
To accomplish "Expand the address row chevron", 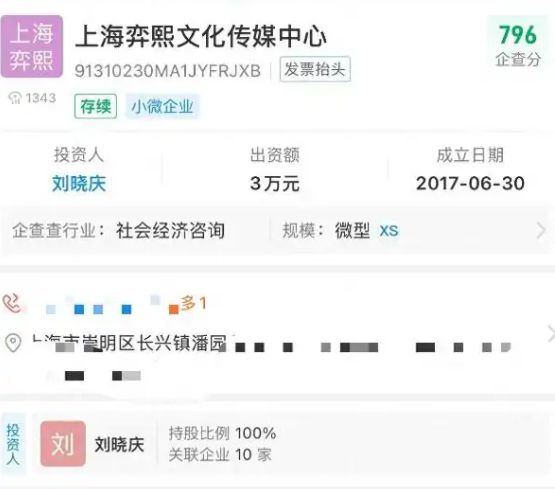I will pos(551,334).
